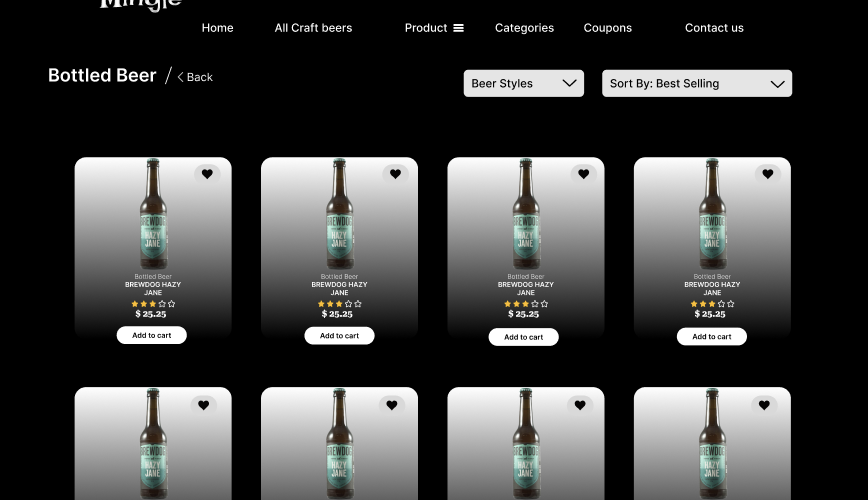Image resolution: width=868 pixels, height=500 pixels.
Task: Toggle heart on third bottom-row product
Action: click(x=580, y=405)
